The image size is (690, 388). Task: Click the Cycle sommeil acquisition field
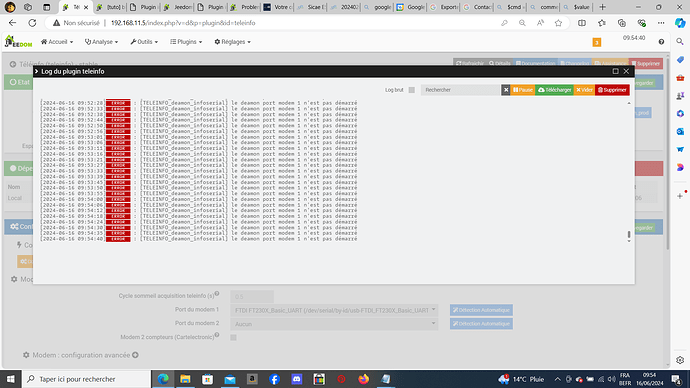(252, 296)
